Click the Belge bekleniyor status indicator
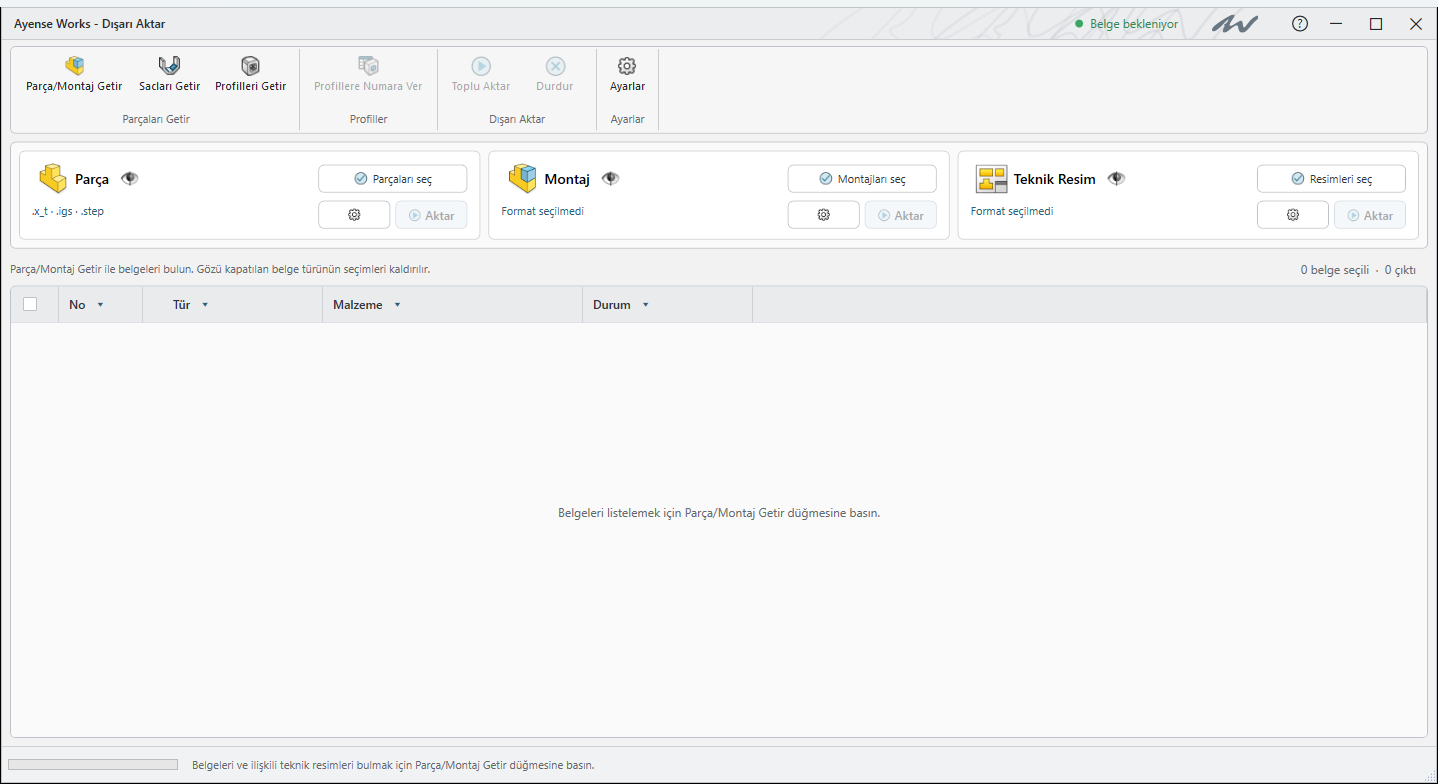 coord(1127,24)
